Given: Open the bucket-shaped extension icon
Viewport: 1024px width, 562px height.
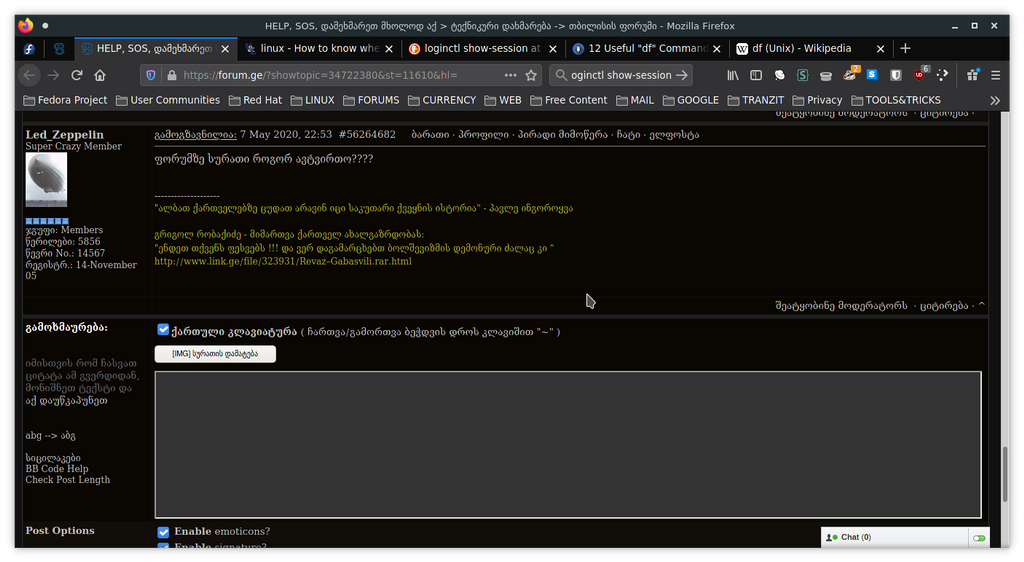Looking at the screenshot, I should 826,76.
